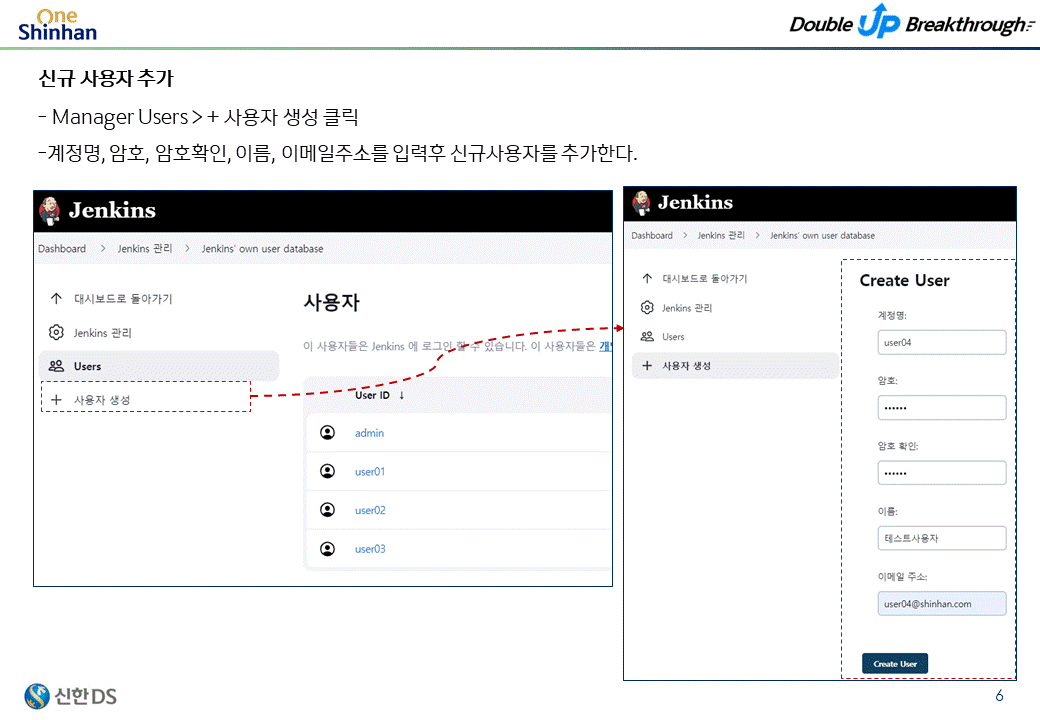The width and height of the screenshot is (1040, 720).
Task: Click plus icon beside 사용자 생성 in right window
Action: pos(647,365)
